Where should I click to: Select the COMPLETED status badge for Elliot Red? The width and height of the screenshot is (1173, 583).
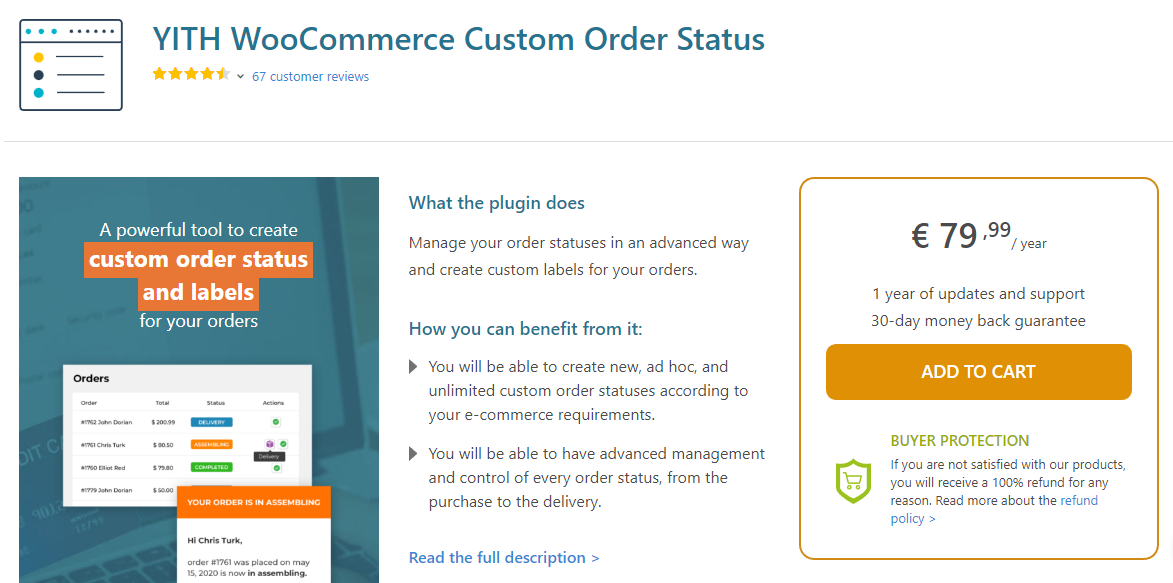(212, 468)
